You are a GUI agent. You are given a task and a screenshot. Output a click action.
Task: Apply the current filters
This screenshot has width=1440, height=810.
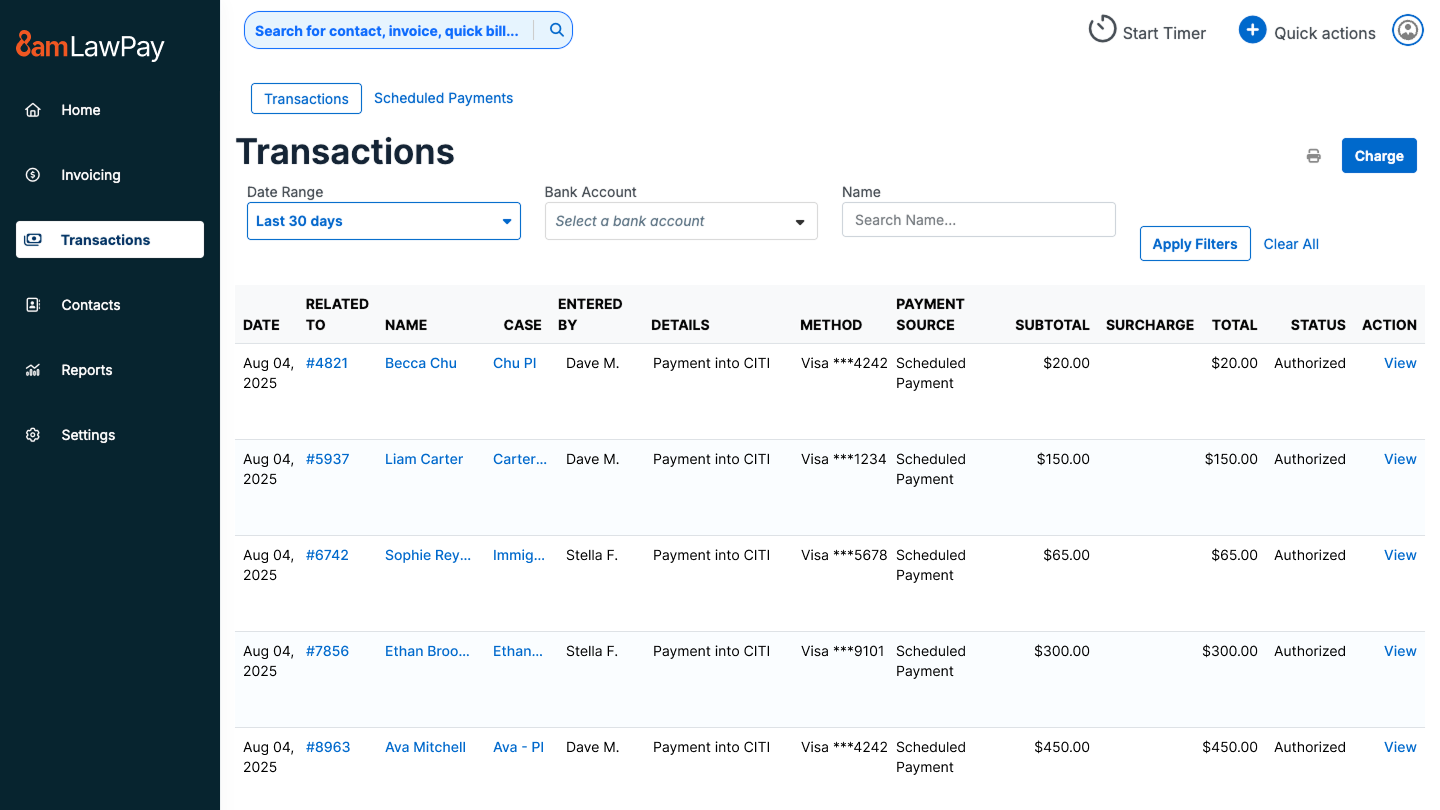pyautogui.click(x=1195, y=243)
